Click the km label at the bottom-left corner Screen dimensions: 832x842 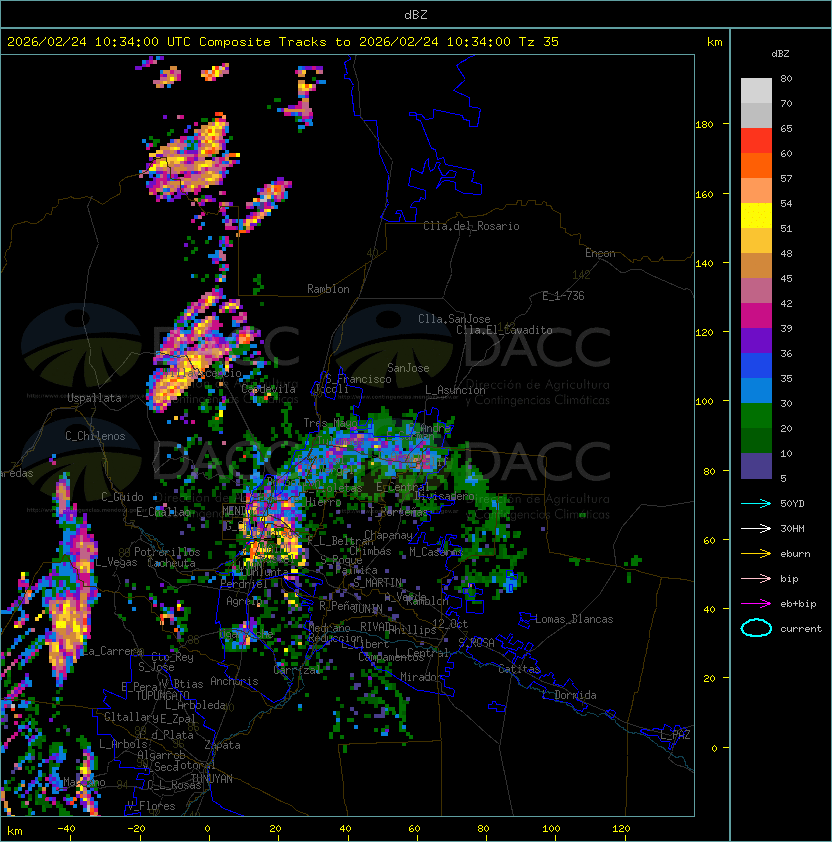[x=15, y=831]
